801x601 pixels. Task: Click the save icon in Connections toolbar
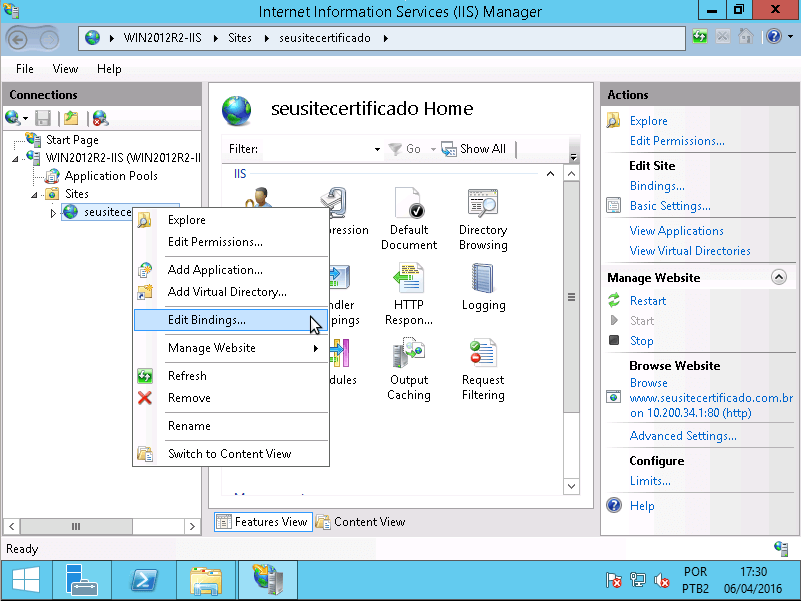coord(43,119)
